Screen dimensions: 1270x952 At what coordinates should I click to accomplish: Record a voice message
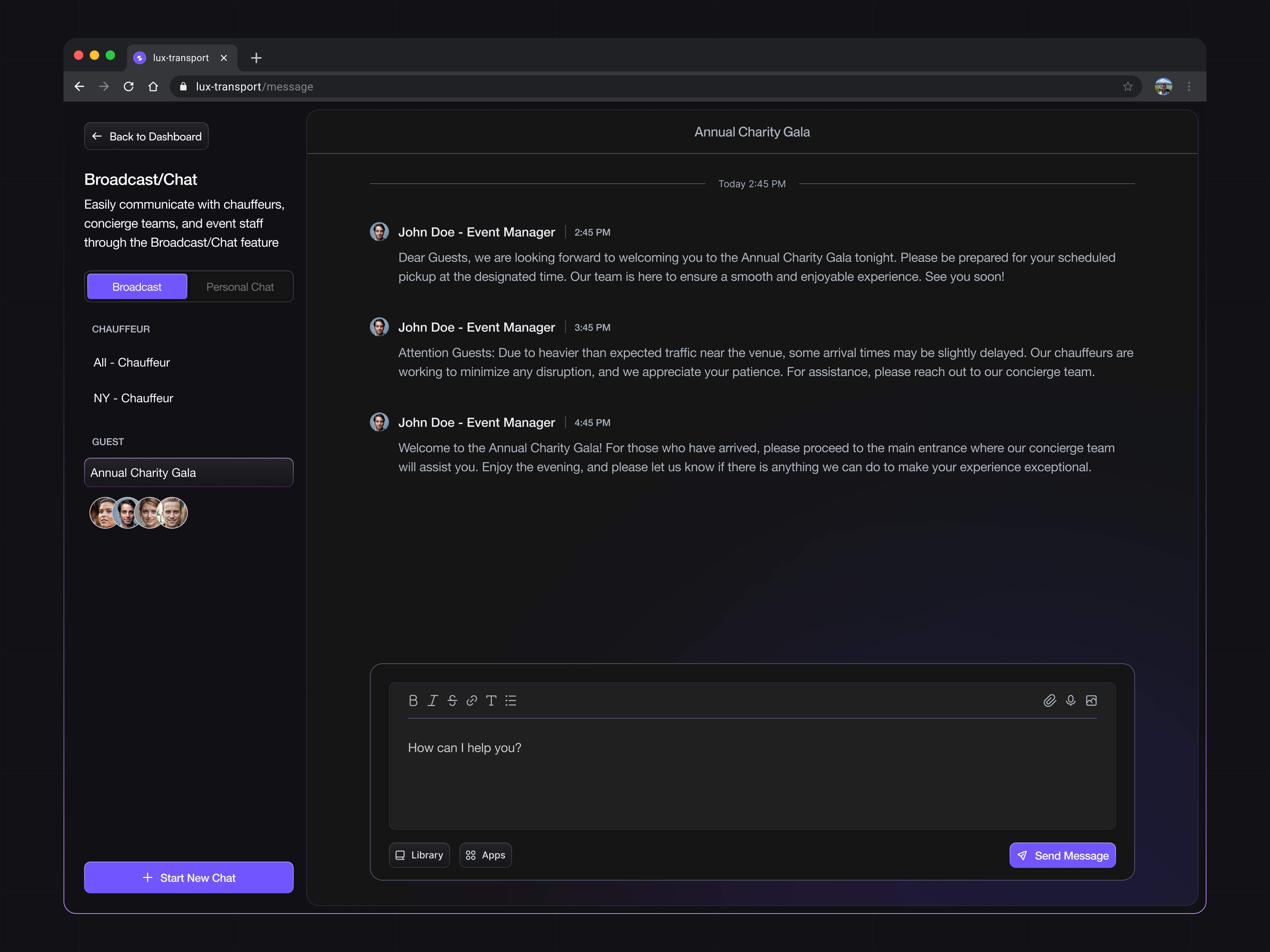coord(1070,701)
